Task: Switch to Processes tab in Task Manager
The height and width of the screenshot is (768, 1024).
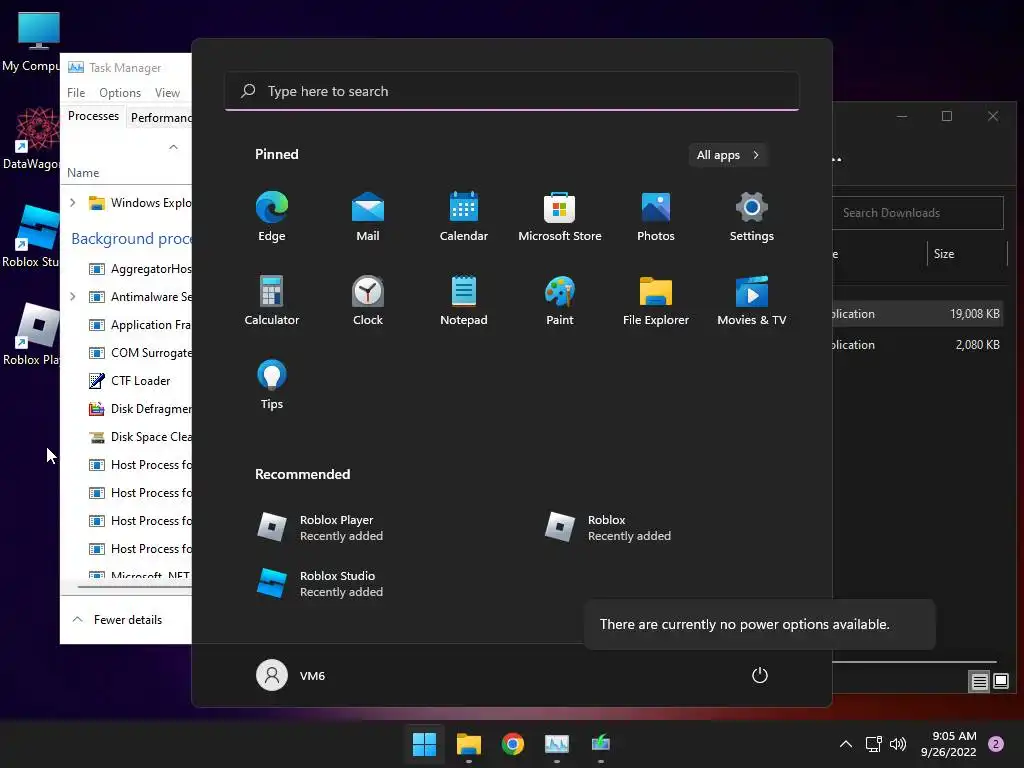Action: tap(93, 116)
